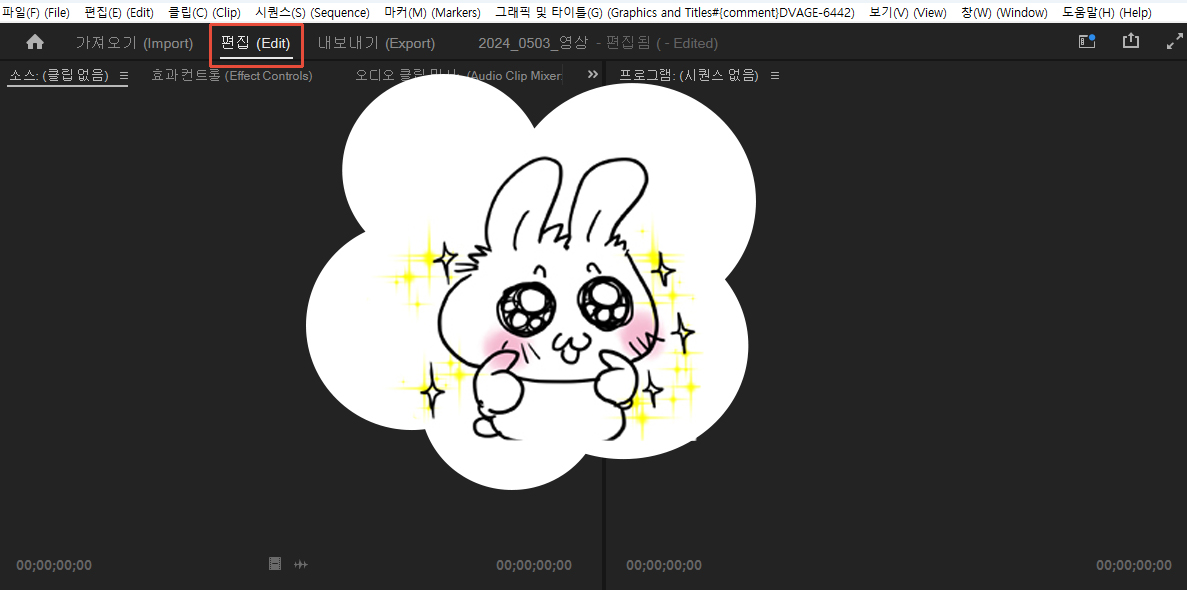Open the Markers menu
This screenshot has width=1187, height=590.
tap(432, 13)
